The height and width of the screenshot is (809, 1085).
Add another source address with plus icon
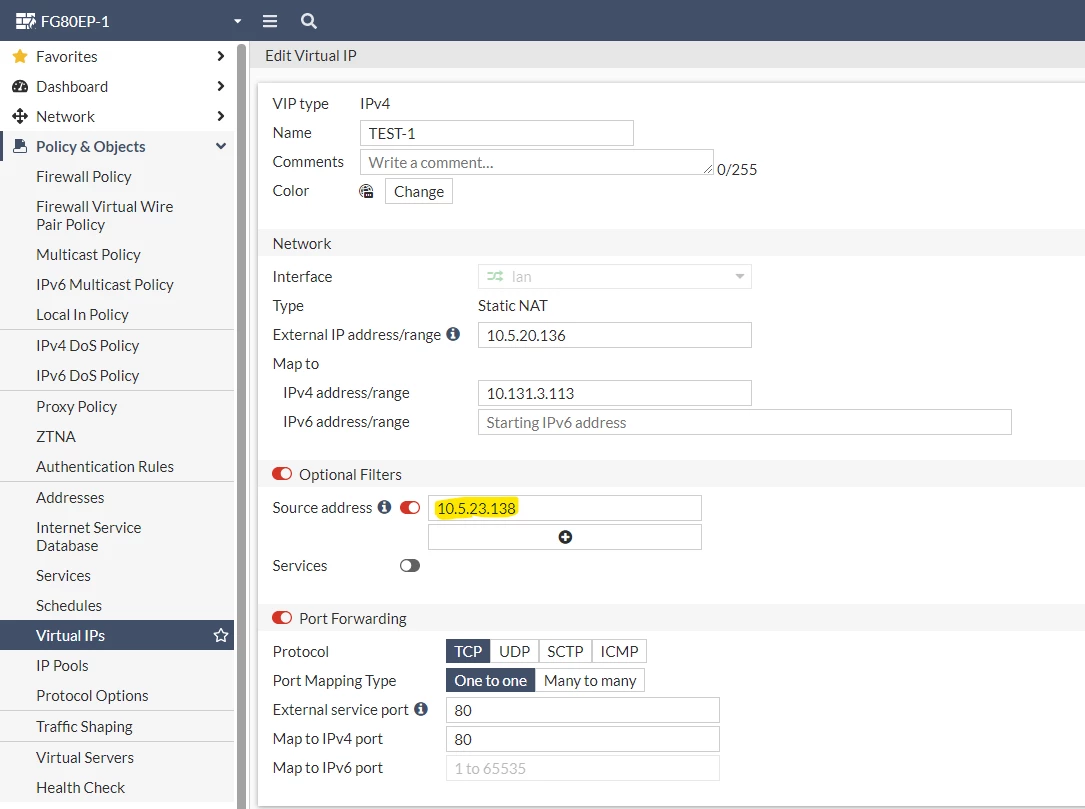pyautogui.click(x=565, y=537)
